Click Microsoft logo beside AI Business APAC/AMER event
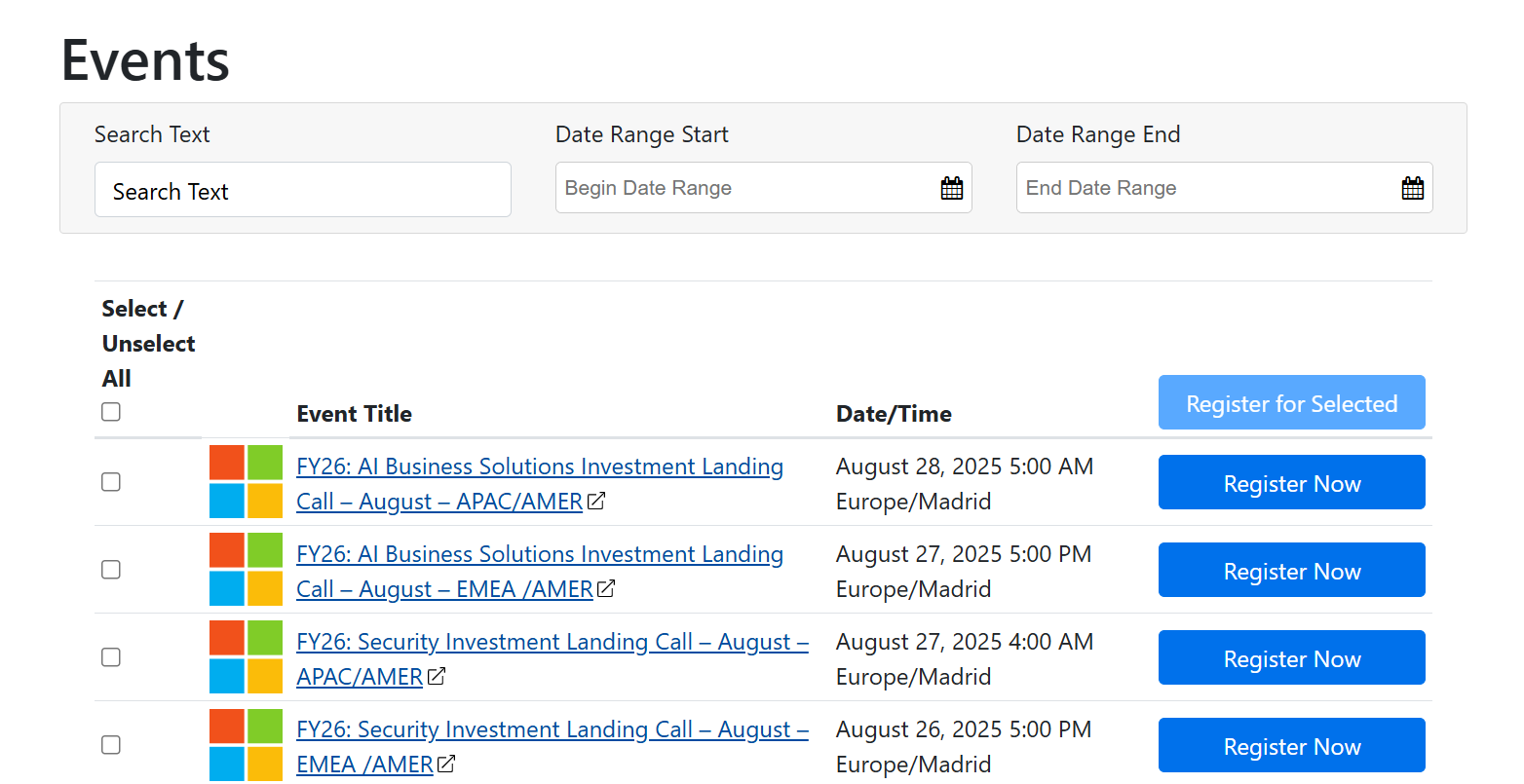 [x=246, y=481]
